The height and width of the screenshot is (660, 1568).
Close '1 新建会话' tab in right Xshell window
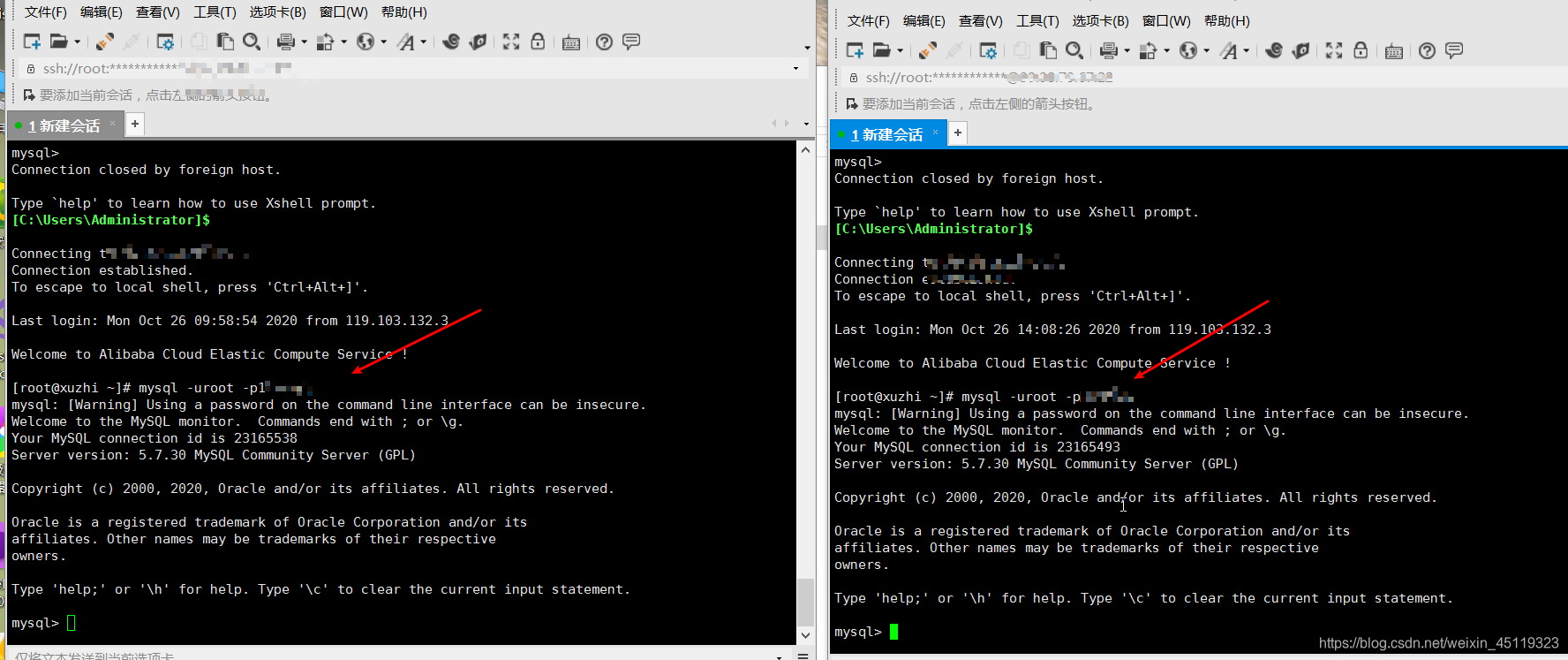(935, 133)
